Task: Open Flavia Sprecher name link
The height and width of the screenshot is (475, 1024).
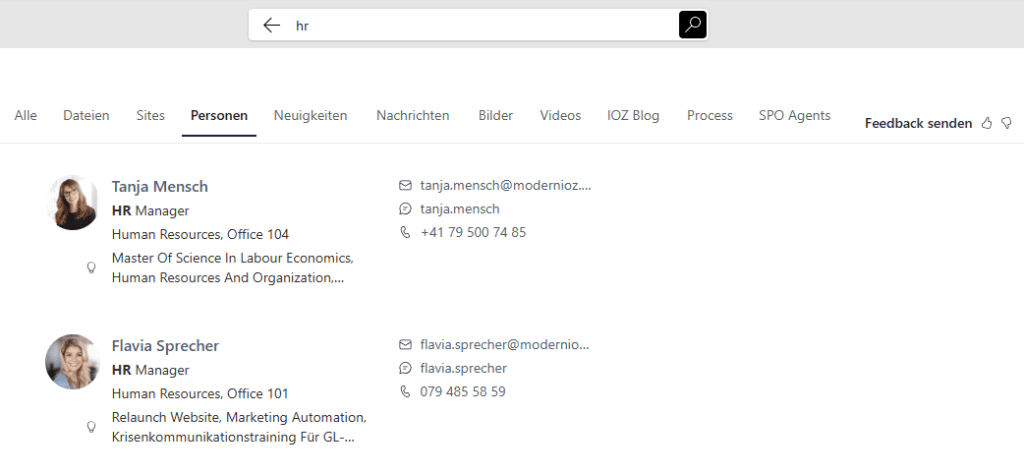Action: click(165, 346)
